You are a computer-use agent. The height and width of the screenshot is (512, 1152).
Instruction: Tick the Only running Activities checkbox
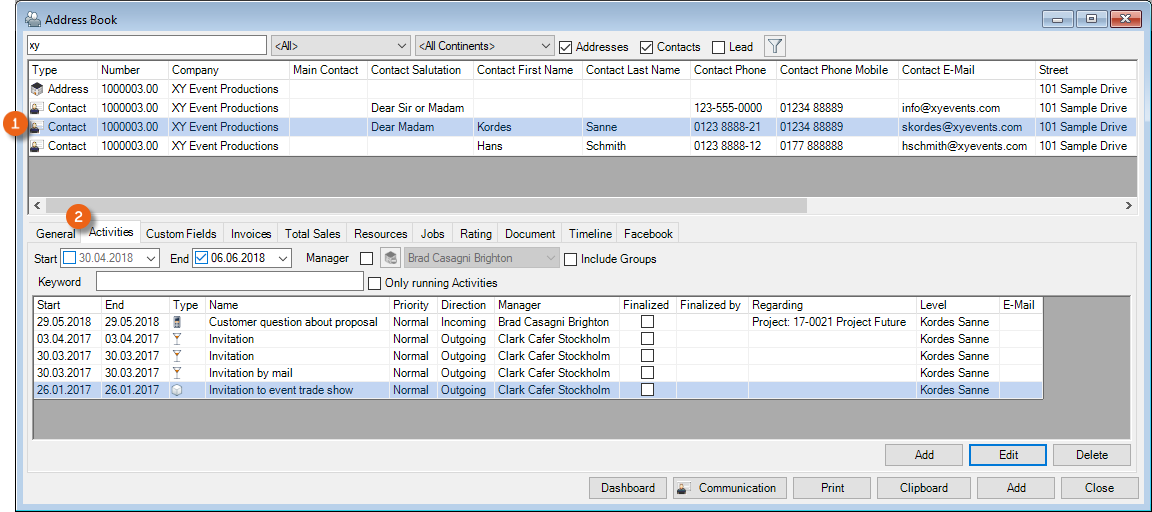click(x=376, y=283)
